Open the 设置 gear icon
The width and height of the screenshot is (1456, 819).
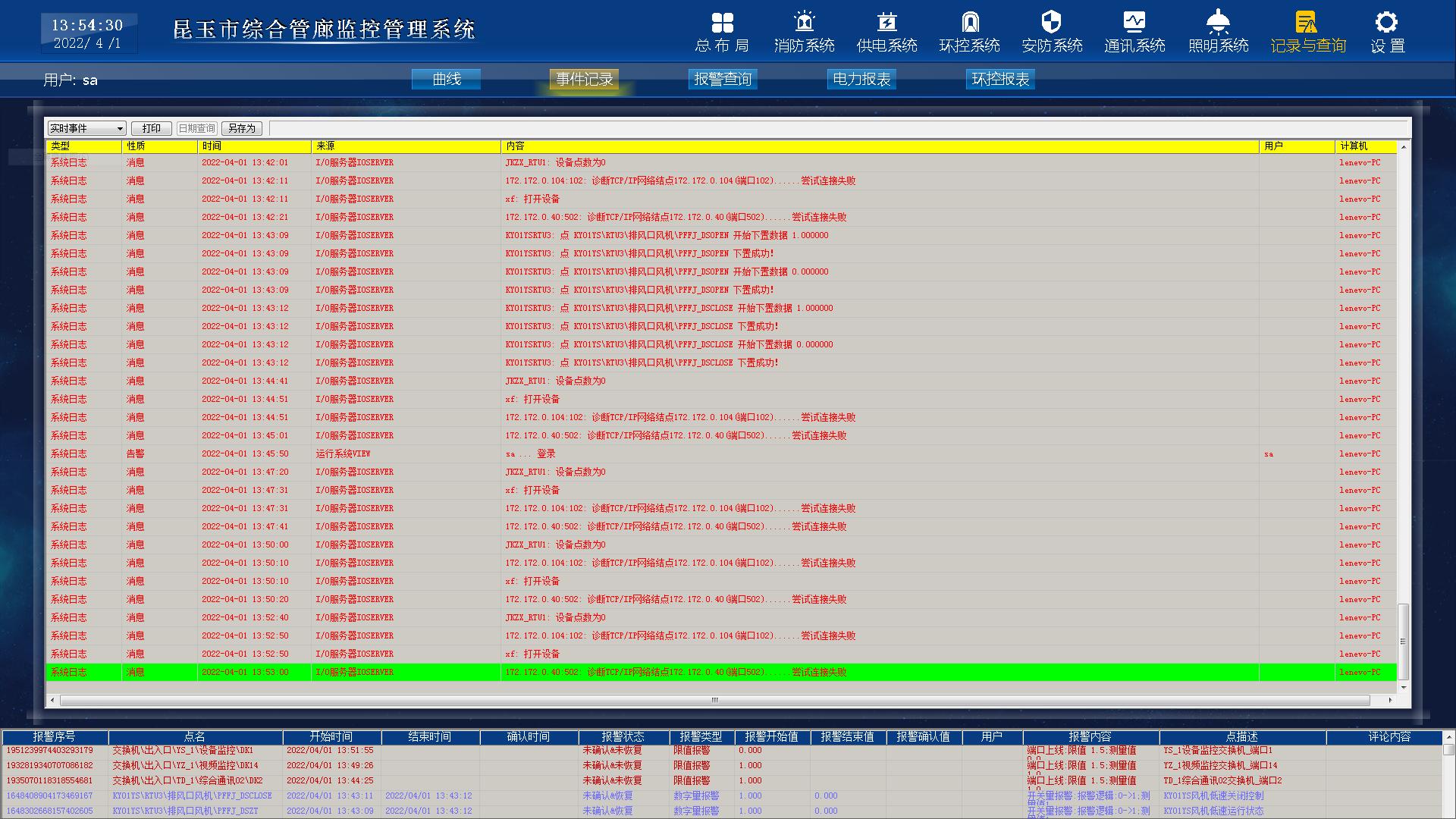[x=1386, y=23]
